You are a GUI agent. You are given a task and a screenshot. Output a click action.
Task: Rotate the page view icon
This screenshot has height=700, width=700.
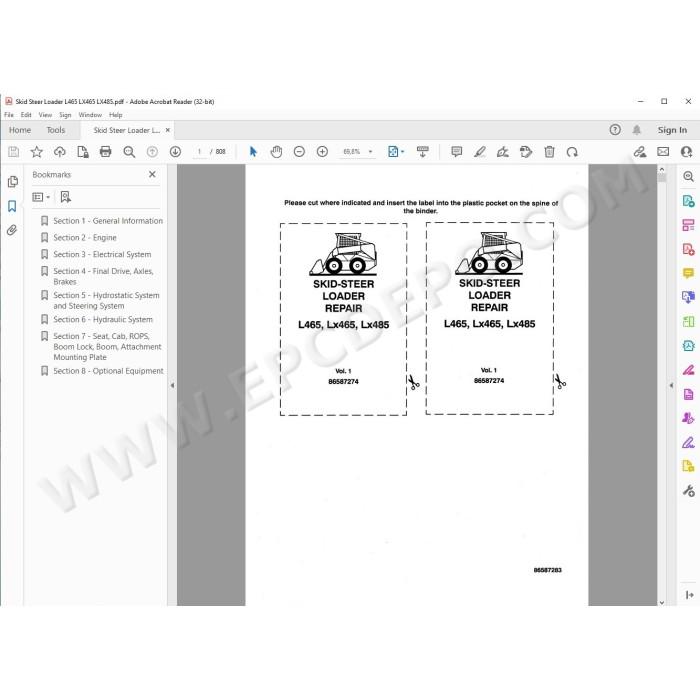[x=572, y=152]
